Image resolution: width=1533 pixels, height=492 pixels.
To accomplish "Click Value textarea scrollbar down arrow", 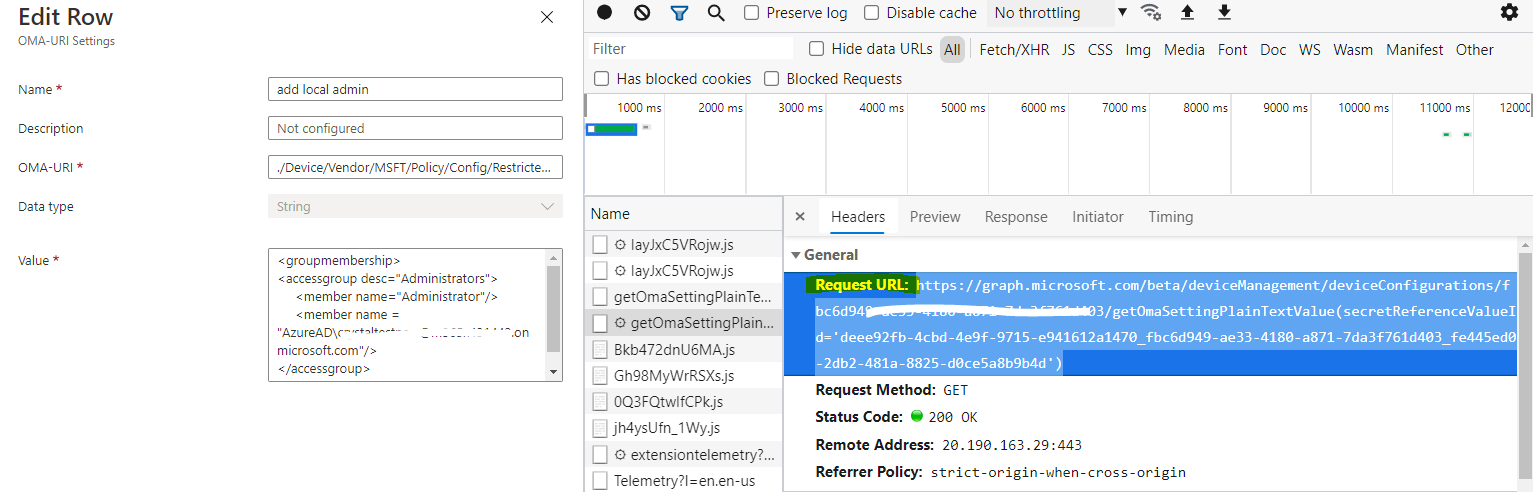I will (554, 371).
